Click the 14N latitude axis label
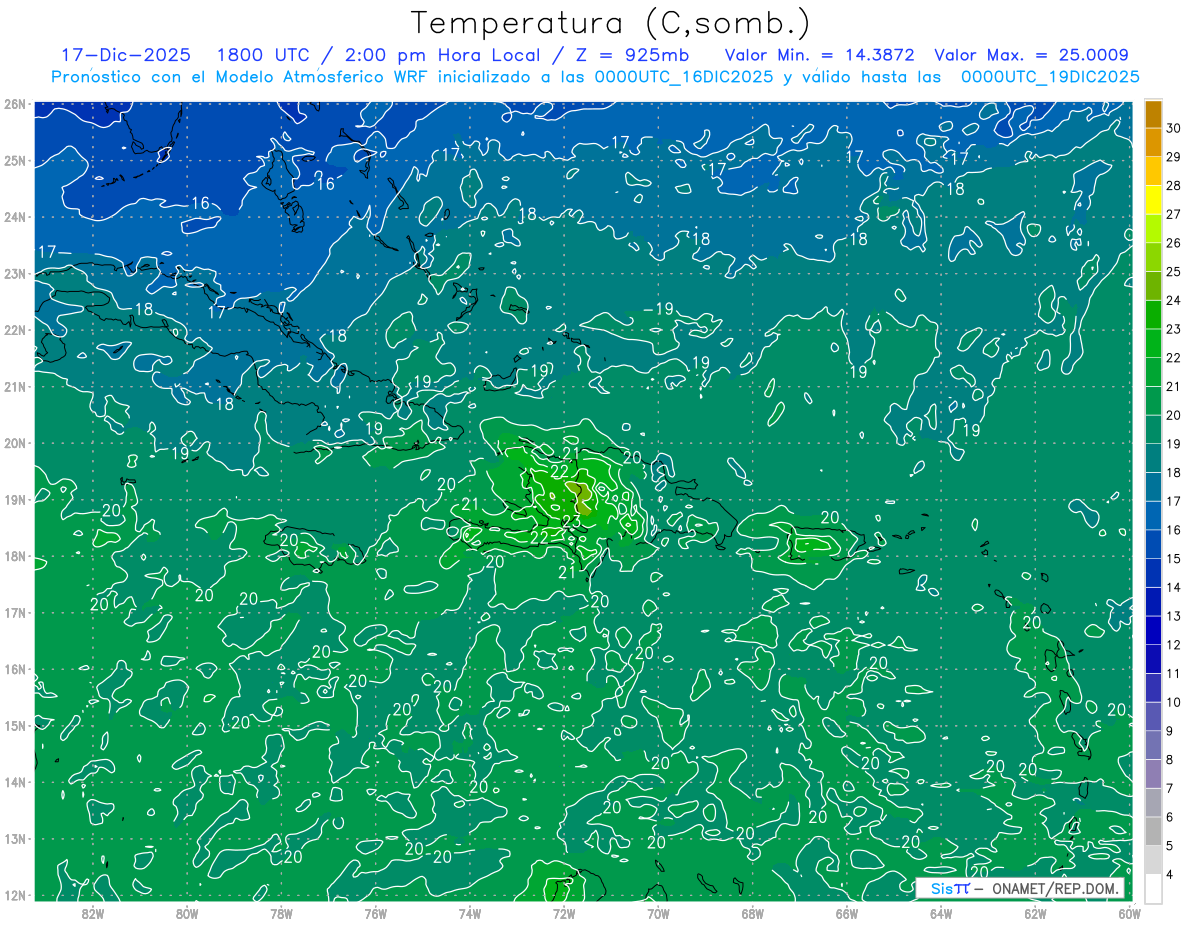 tap(14, 782)
